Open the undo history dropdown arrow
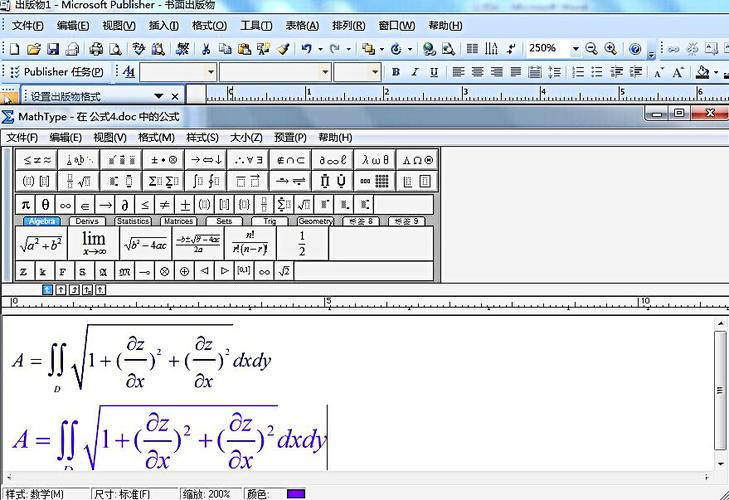This screenshot has height=500, width=729. 320,49
